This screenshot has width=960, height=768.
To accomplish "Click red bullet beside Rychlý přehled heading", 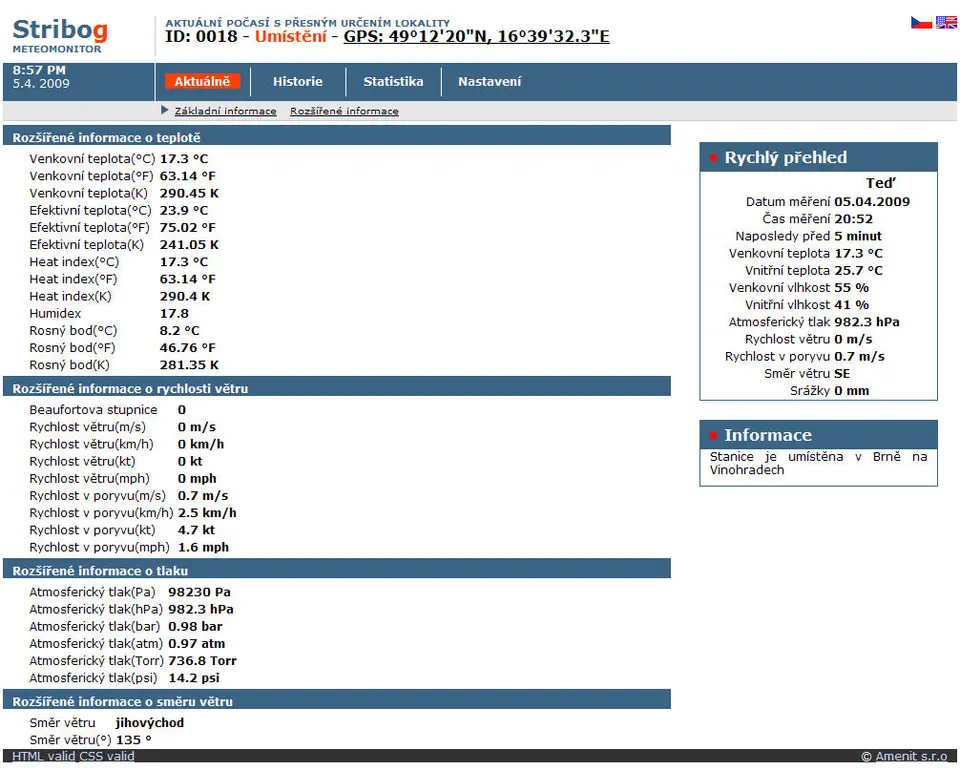I will tap(713, 158).
